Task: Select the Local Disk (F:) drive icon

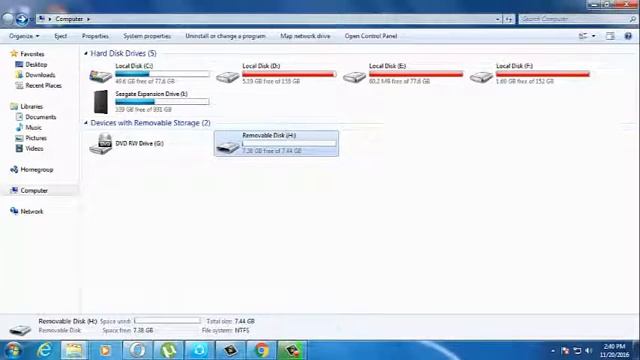Action: coord(481,76)
